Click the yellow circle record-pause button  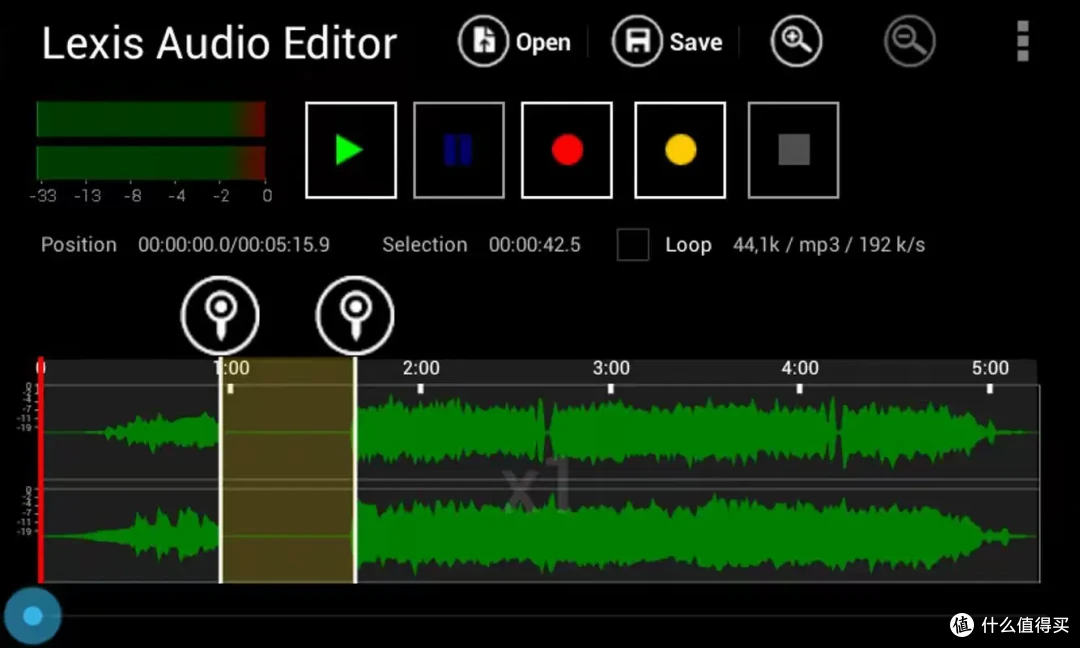[x=680, y=150]
